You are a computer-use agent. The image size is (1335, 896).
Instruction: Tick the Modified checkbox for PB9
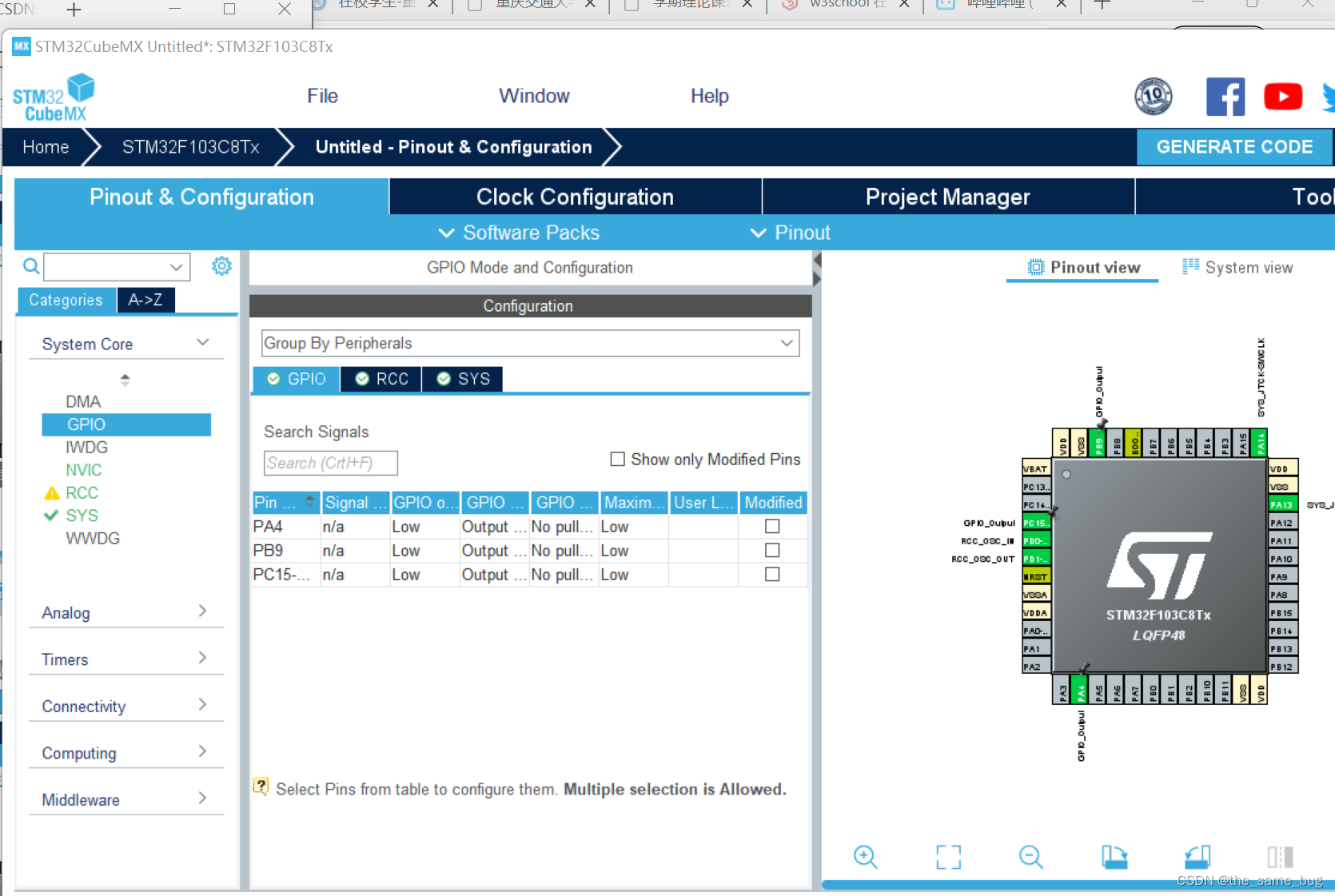pyautogui.click(x=772, y=550)
